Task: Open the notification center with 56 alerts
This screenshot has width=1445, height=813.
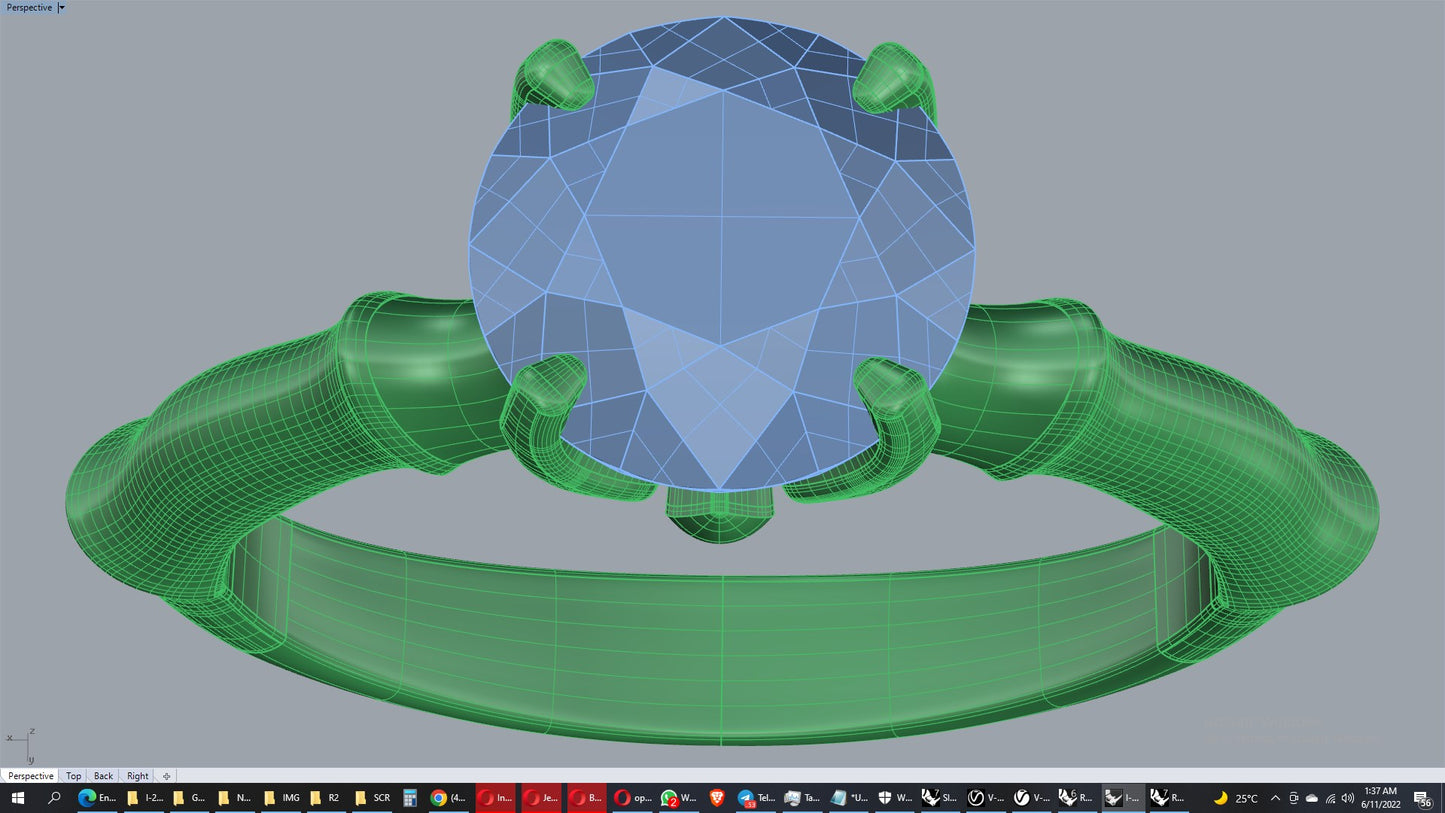Action: (x=1422, y=798)
